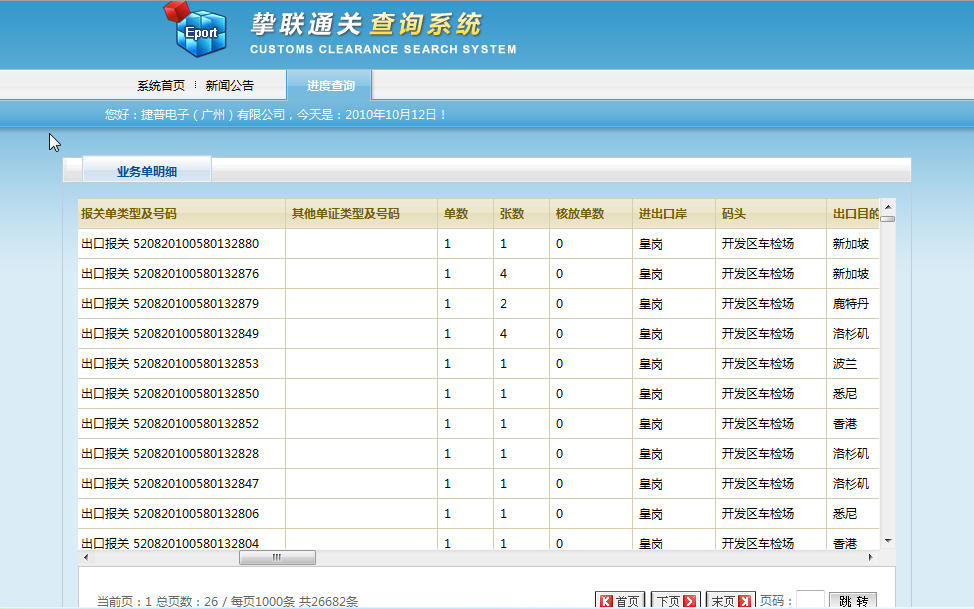Jump to 末页 last page
This screenshot has width=974, height=609.
pos(730,601)
